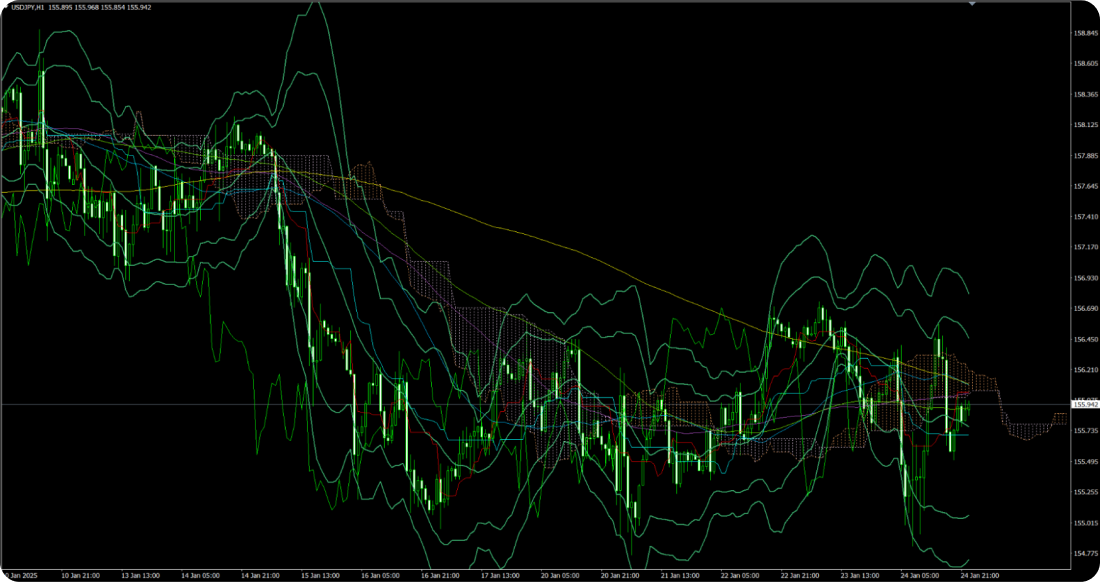1100x582 pixels.
Task: Click the 156.690 price scale label
Action: 1085,309
